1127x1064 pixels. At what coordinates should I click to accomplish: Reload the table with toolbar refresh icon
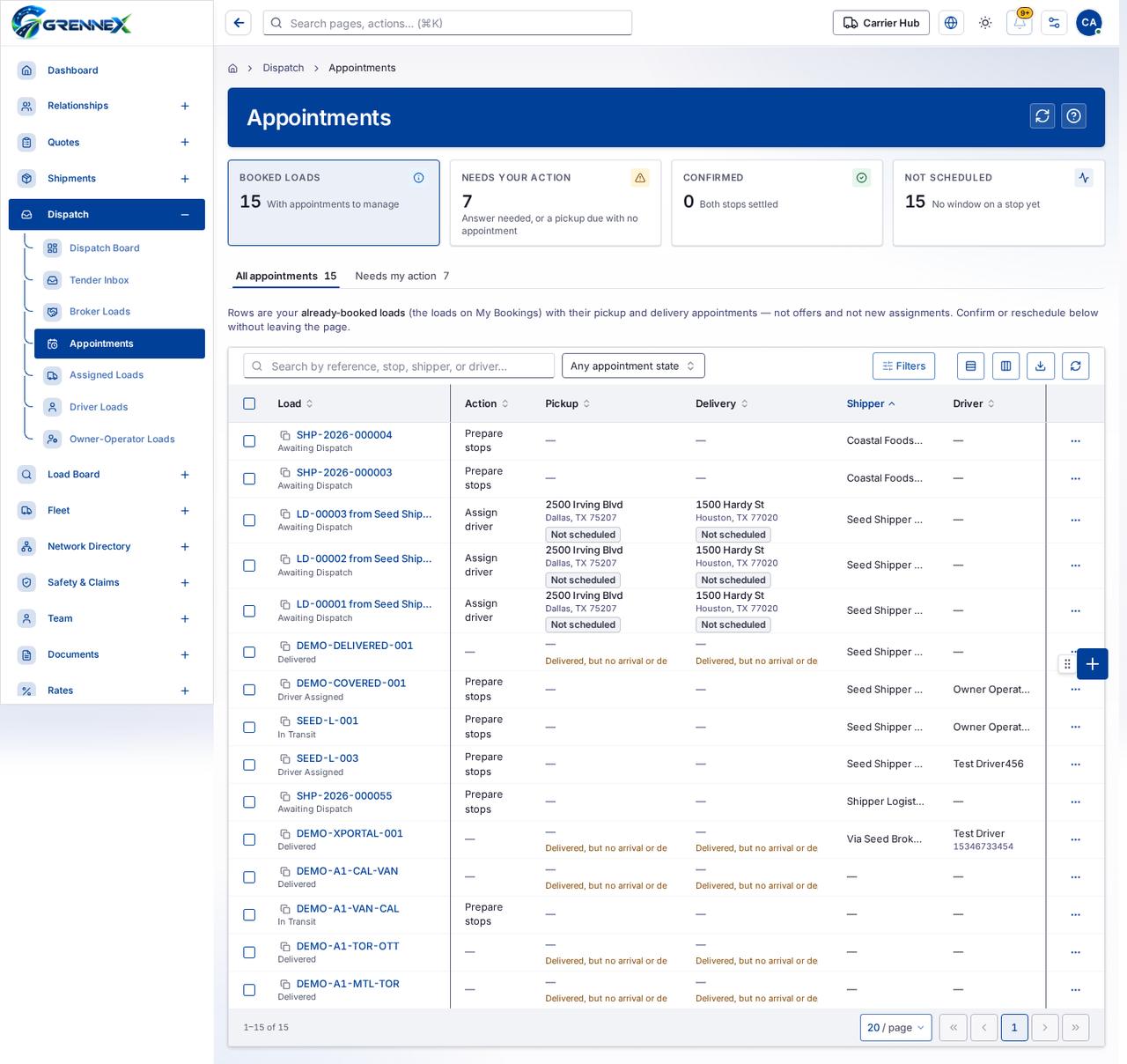point(1076,366)
